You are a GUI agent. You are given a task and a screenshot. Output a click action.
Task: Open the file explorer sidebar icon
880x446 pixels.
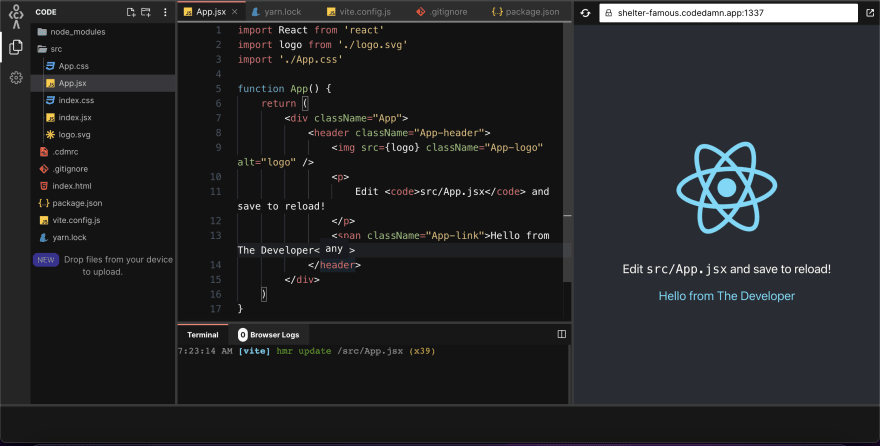(x=16, y=47)
